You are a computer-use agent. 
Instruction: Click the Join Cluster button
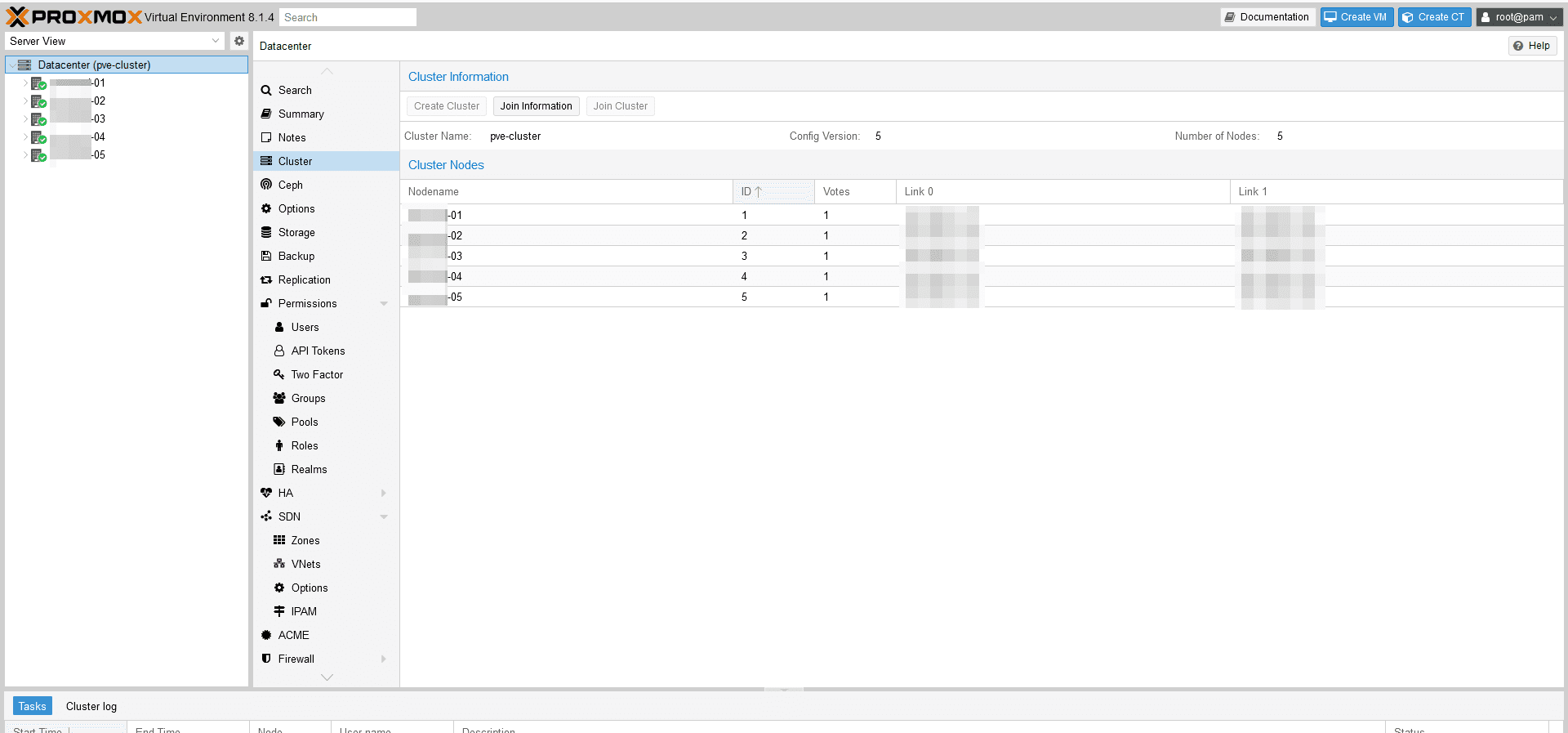[x=621, y=106]
